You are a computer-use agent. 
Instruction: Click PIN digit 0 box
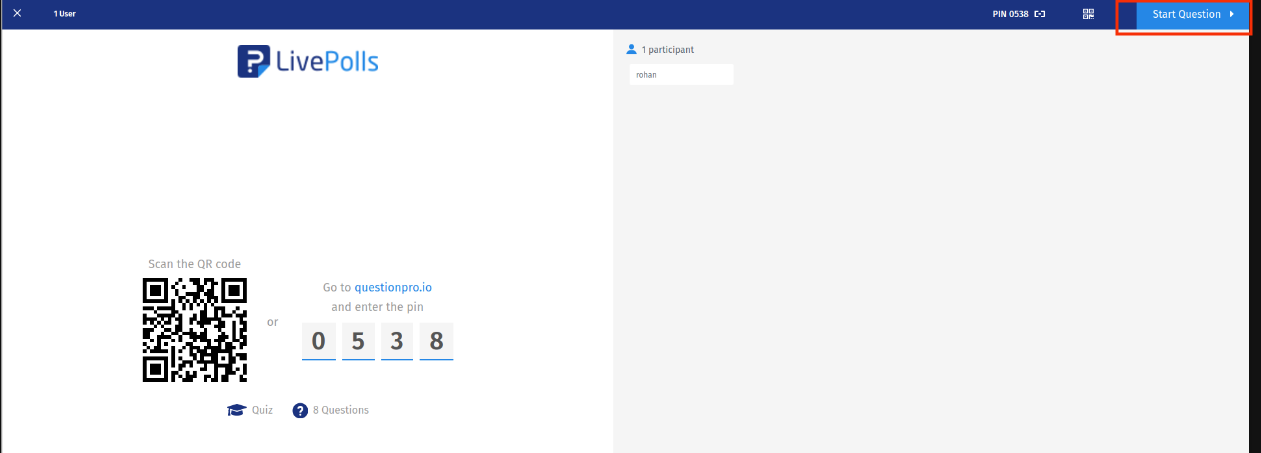318,342
